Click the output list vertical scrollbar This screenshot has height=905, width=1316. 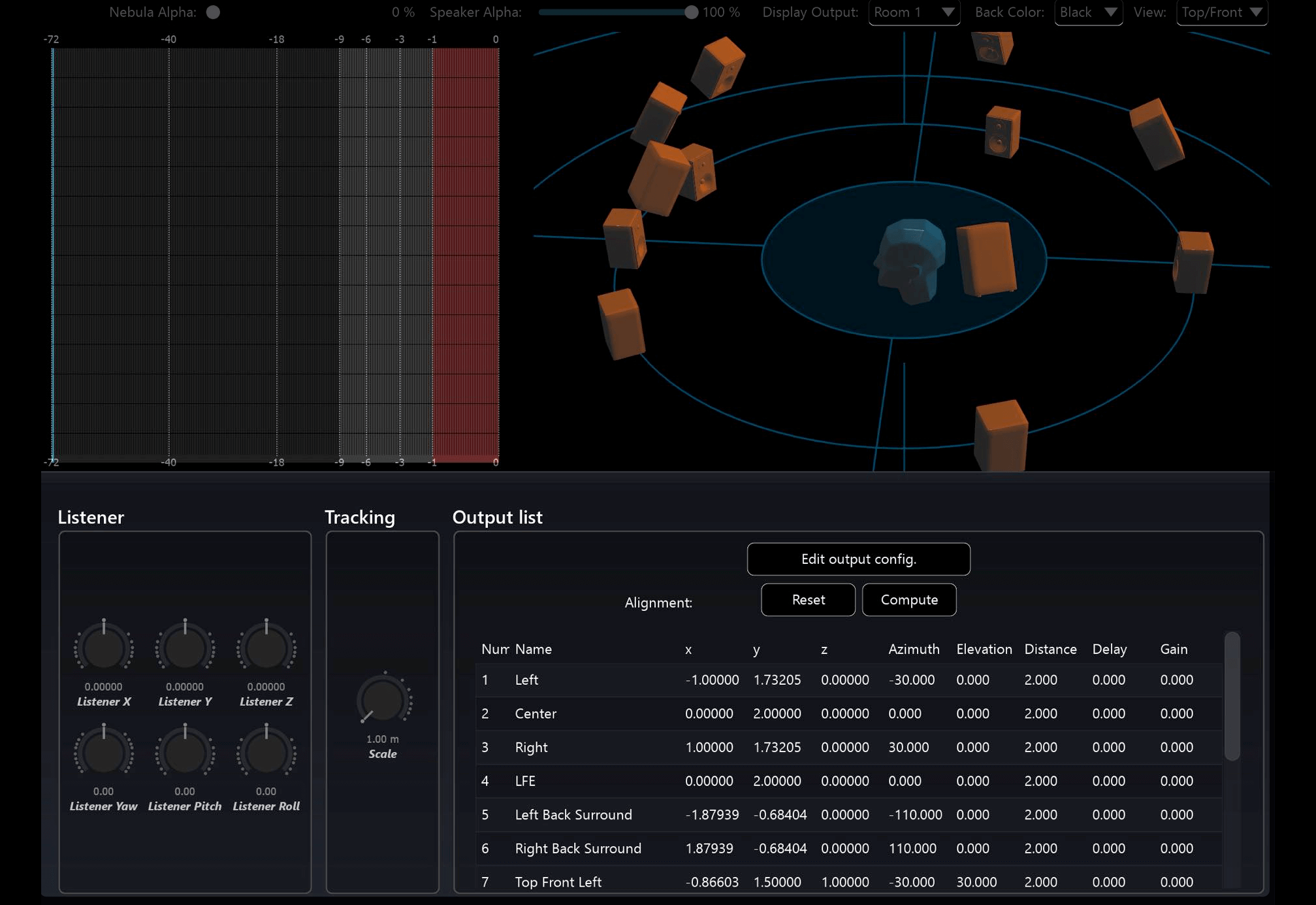tap(1232, 697)
